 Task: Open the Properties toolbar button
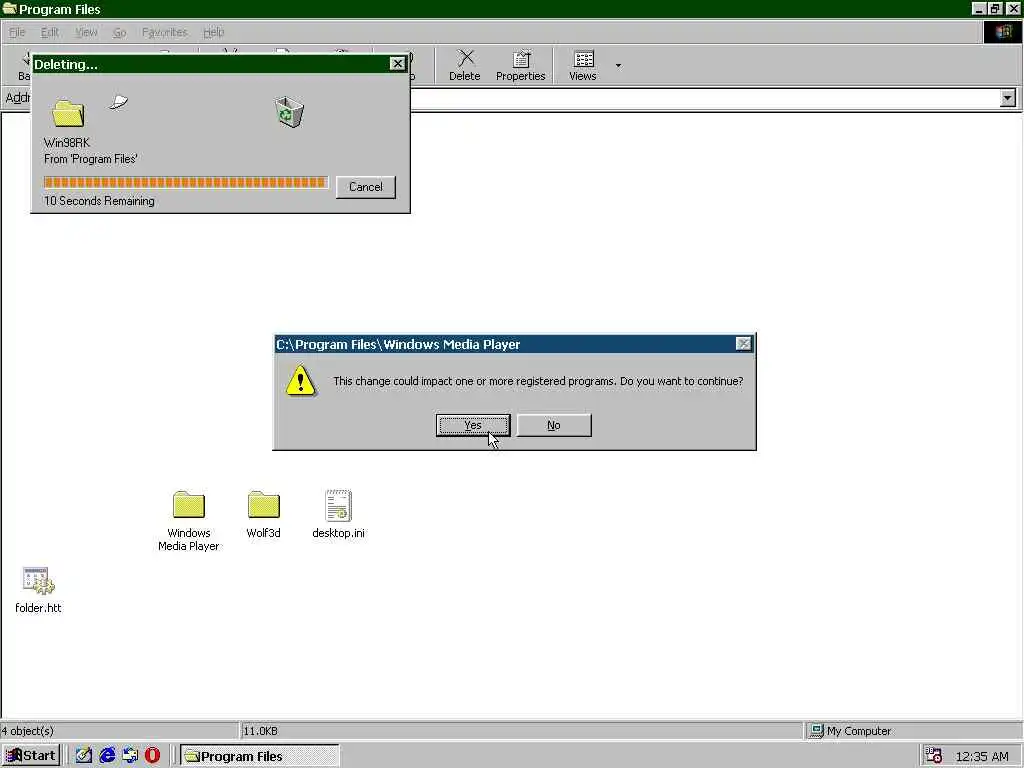click(x=520, y=65)
